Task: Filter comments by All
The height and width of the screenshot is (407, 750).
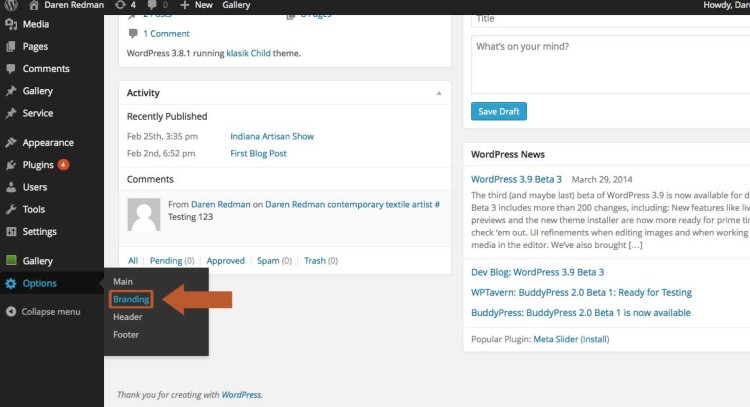Action: pyautogui.click(x=132, y=261)
